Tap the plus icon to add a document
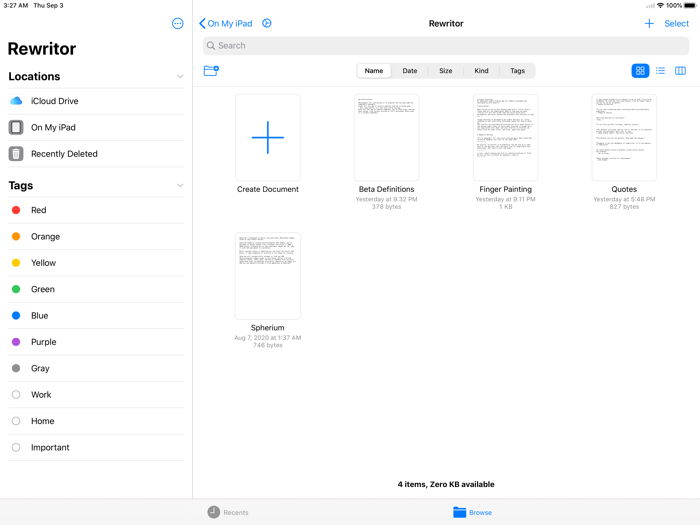This screenshot has width=700, height=525. coord(649,23)
